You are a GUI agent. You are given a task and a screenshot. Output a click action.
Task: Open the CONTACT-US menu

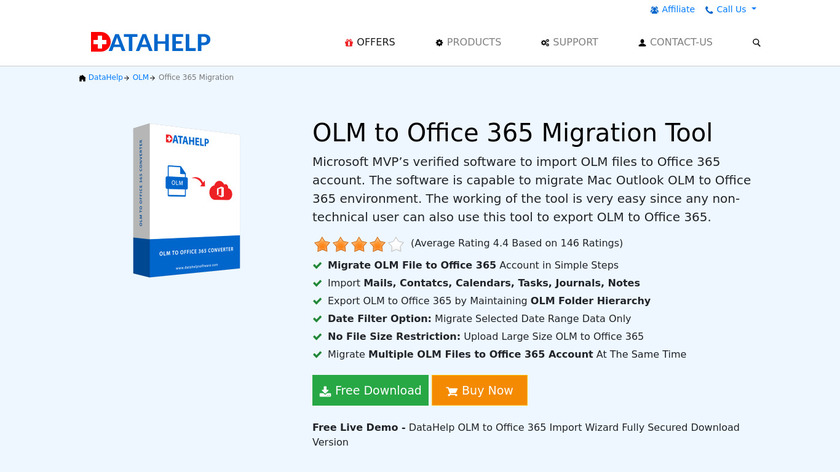point(675,42)
